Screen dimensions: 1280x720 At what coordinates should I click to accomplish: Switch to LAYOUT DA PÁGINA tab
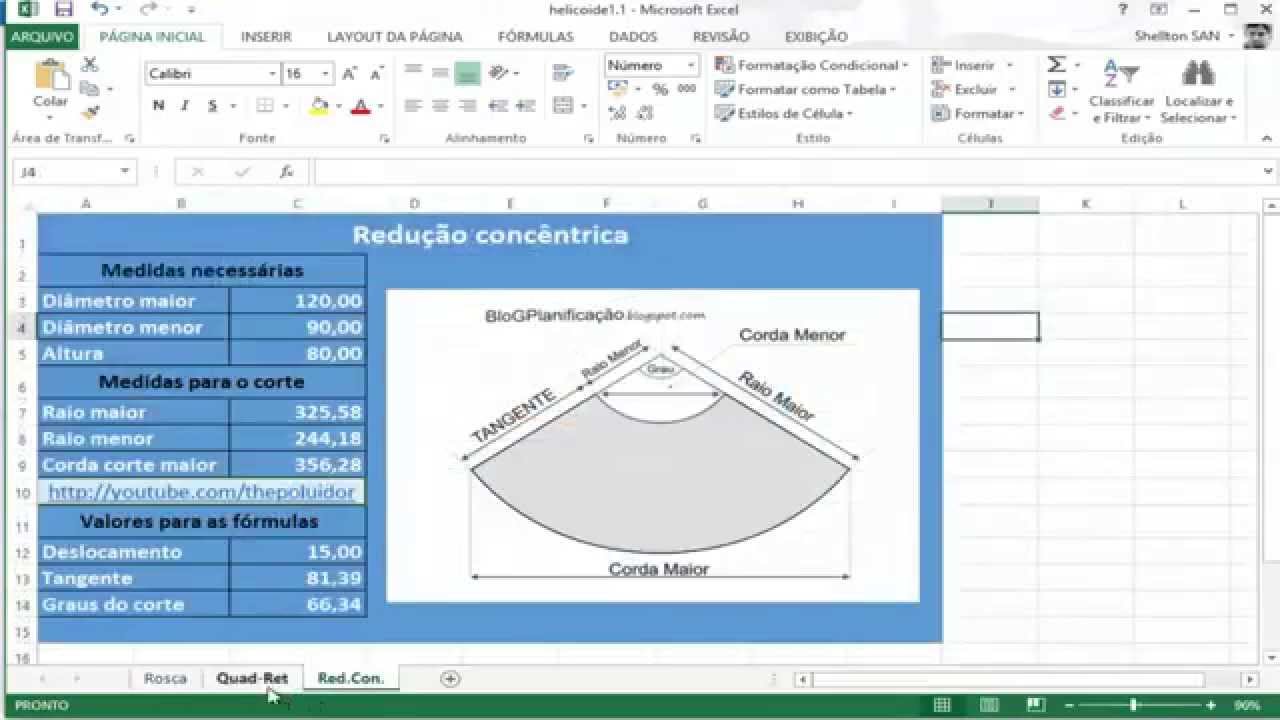395,36
